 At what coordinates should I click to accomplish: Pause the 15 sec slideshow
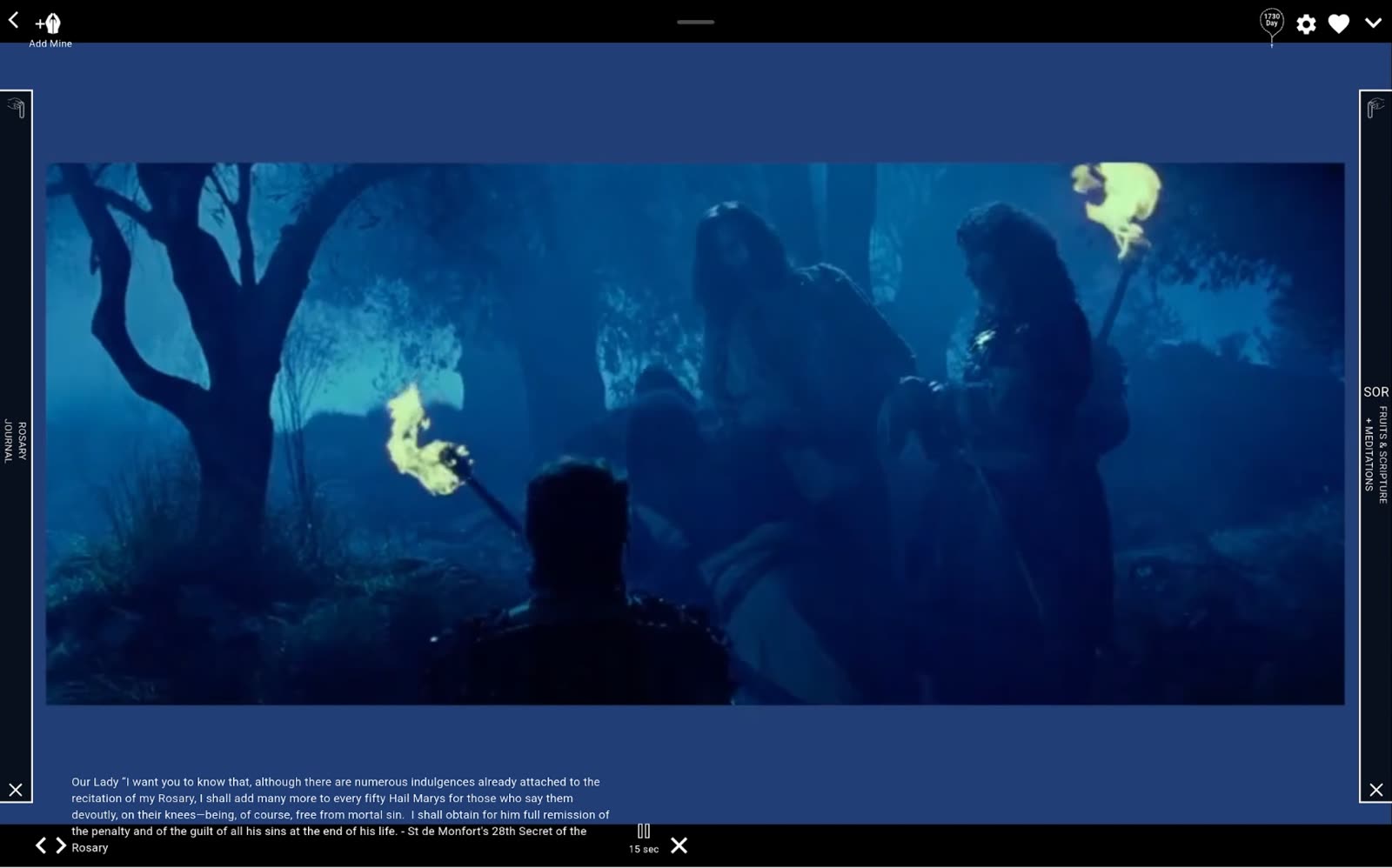[644, 831]
